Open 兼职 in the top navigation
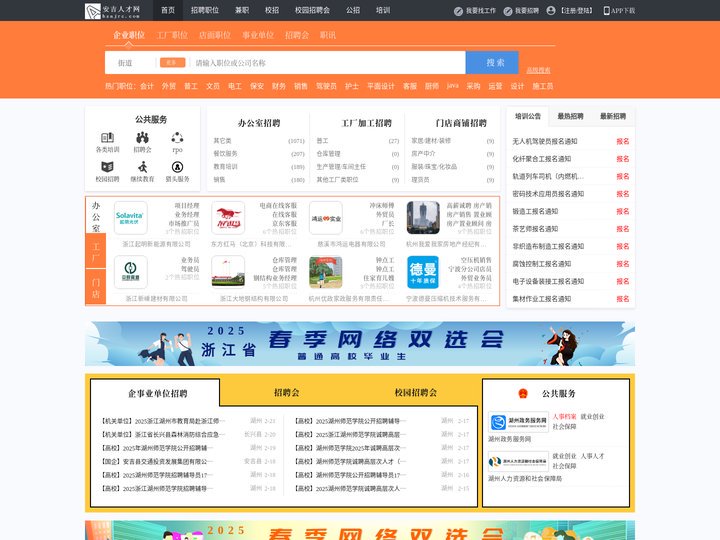 242,10
